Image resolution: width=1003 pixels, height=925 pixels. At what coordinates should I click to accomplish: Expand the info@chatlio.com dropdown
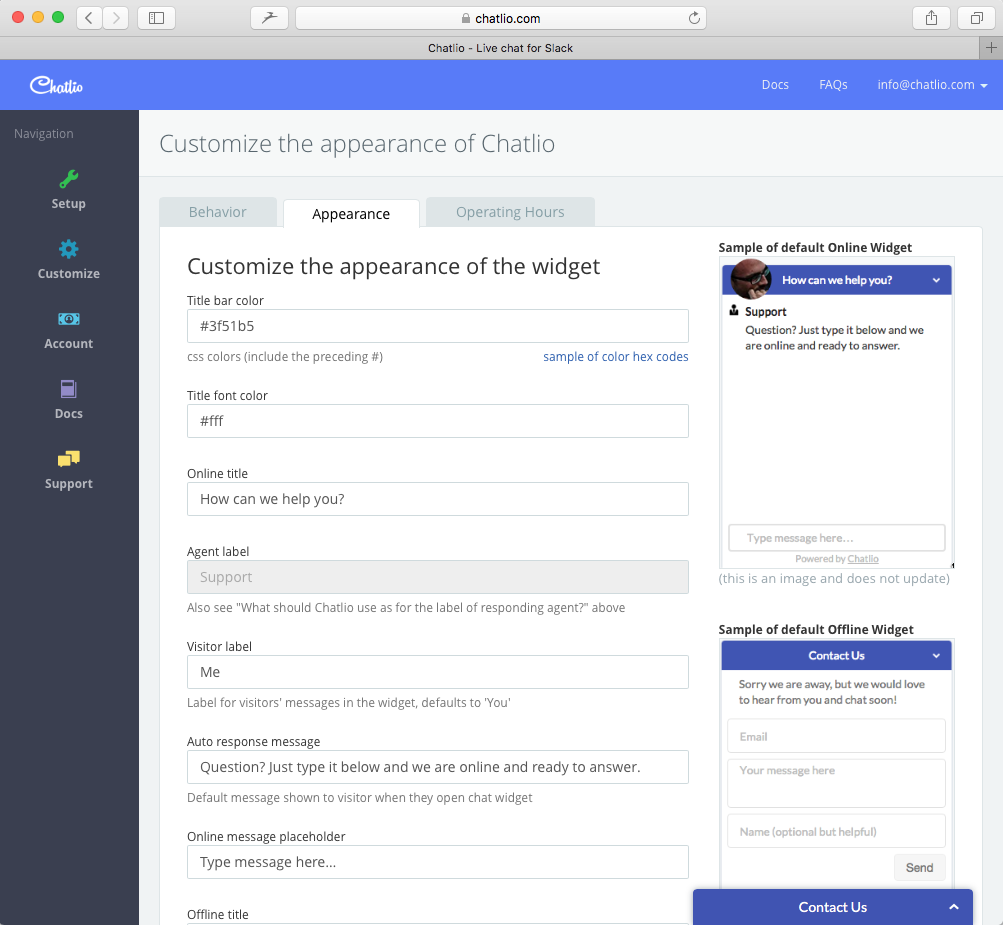point(931,84)
